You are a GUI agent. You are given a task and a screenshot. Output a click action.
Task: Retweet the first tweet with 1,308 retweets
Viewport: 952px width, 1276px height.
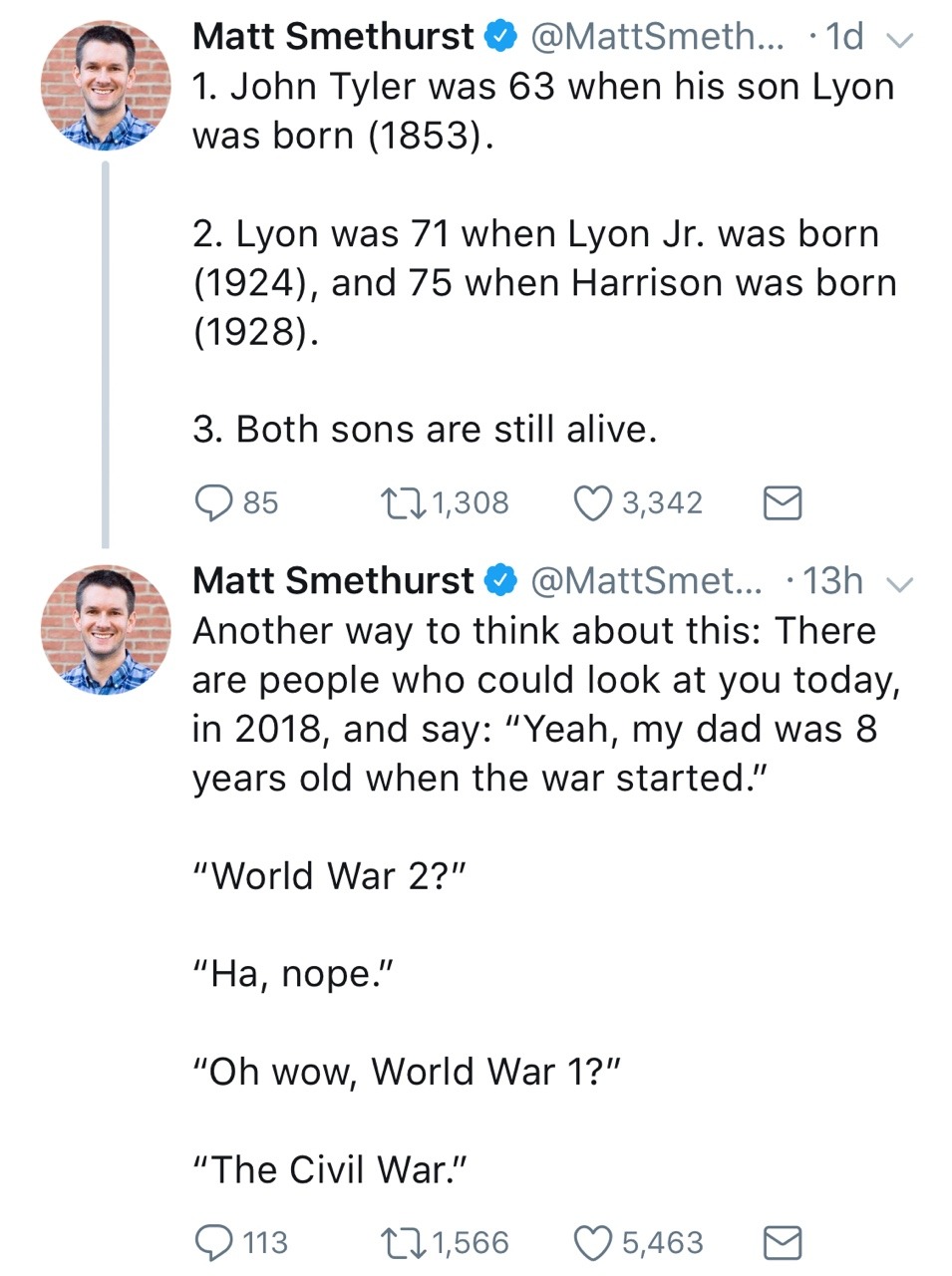(404, 502)
